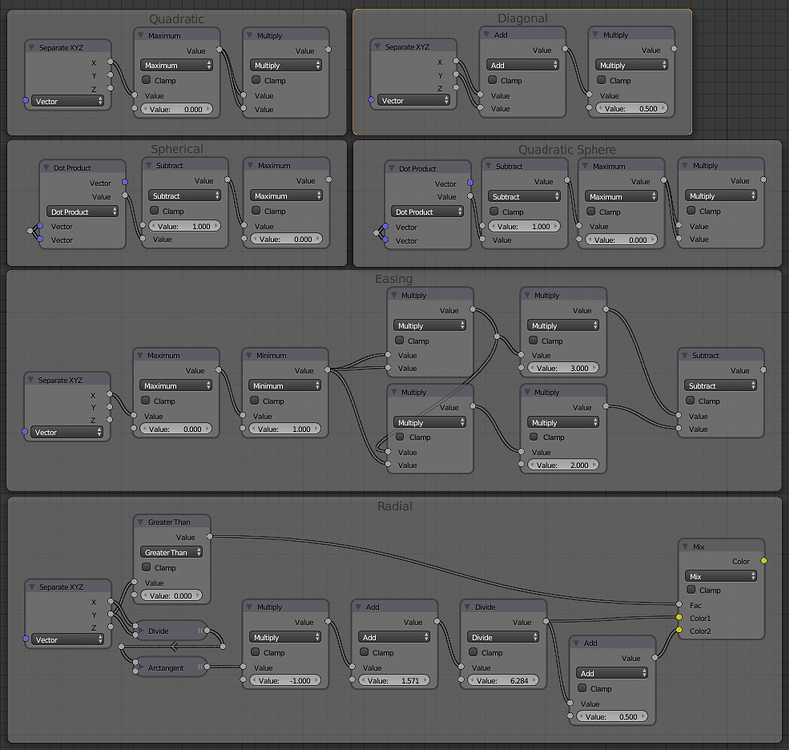789x750 pixels.
Task: Click Z output socket of Radial Separate XYZ
Action: (x=110, y=627)
